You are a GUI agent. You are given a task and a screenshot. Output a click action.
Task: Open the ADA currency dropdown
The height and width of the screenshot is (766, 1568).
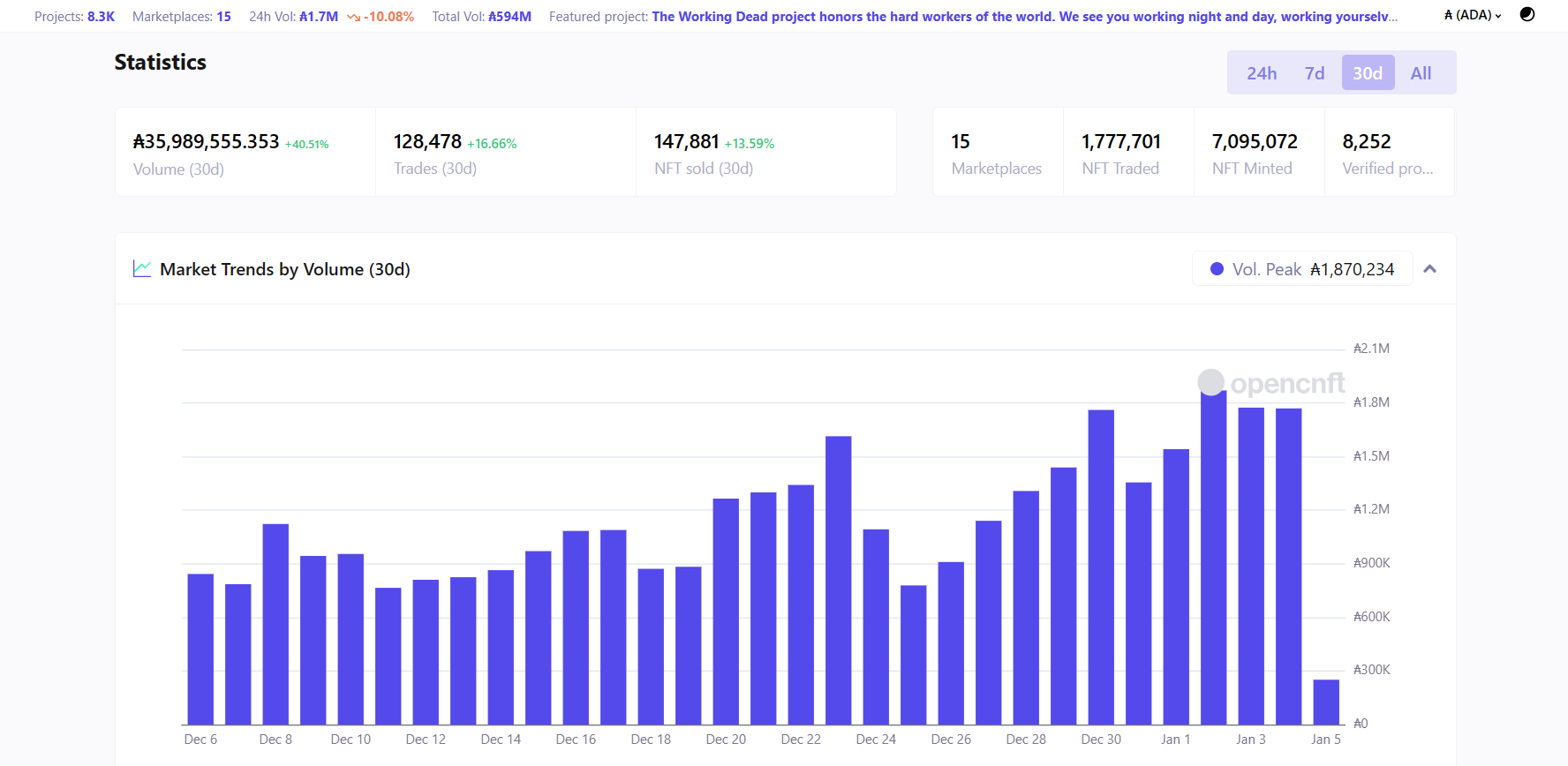1473,15
